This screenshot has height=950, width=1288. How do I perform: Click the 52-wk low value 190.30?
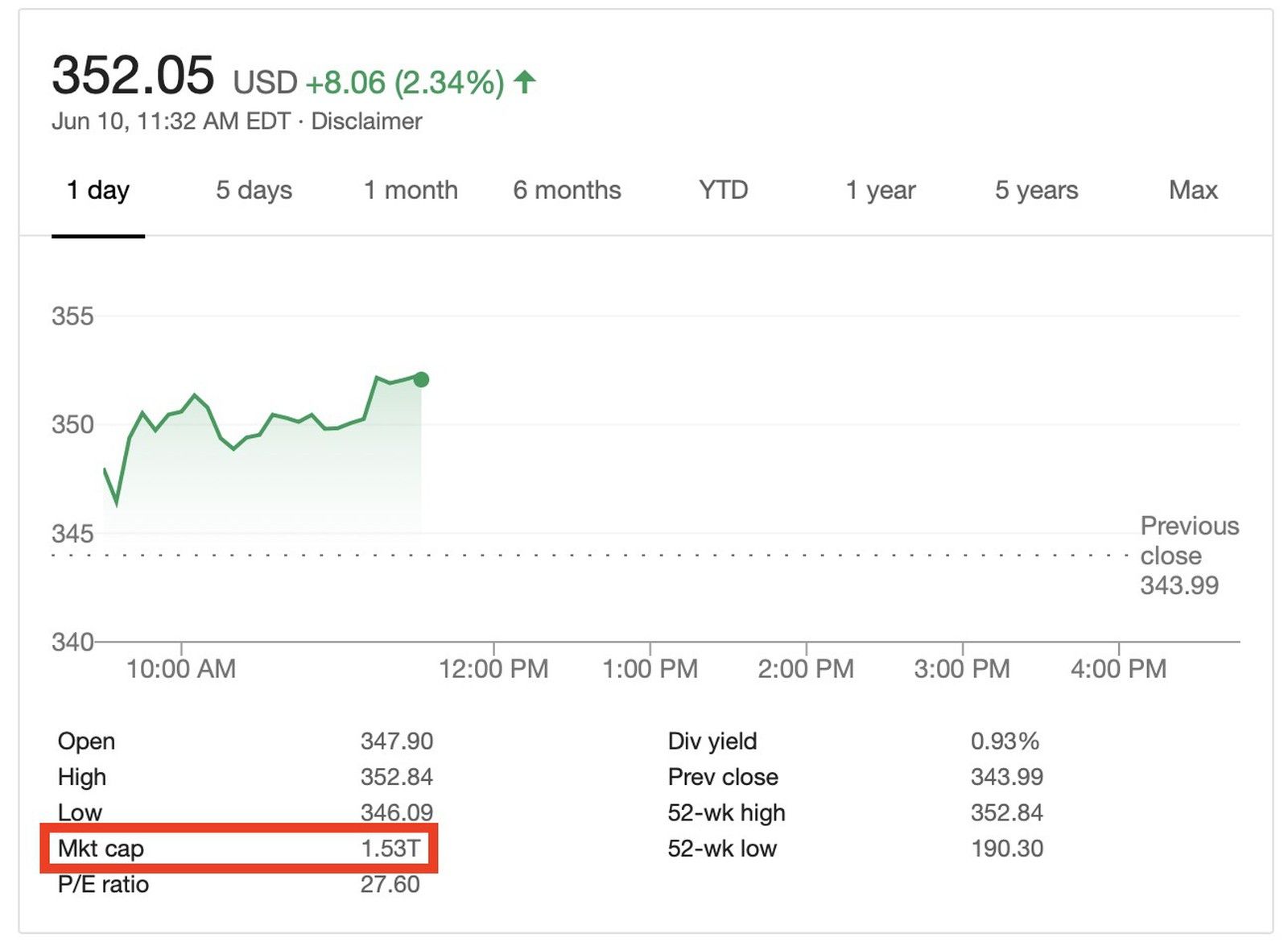(x=1006, y=848)
